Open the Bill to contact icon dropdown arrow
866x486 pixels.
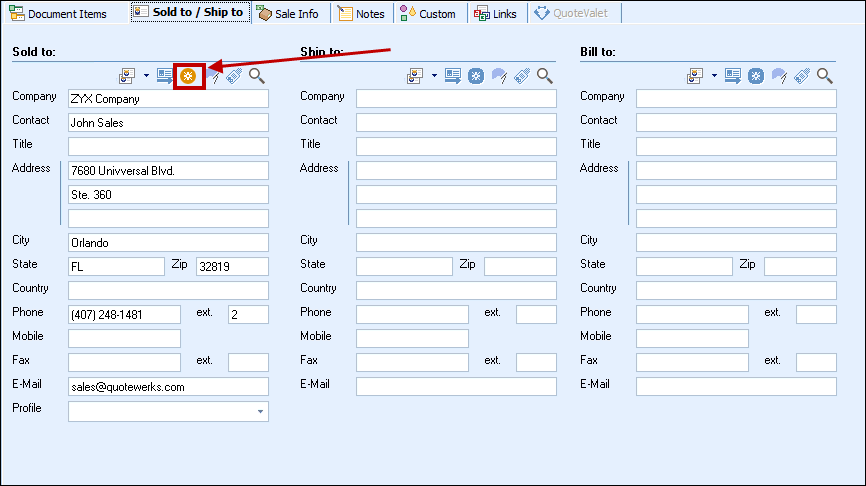click(x=714, y=76)
